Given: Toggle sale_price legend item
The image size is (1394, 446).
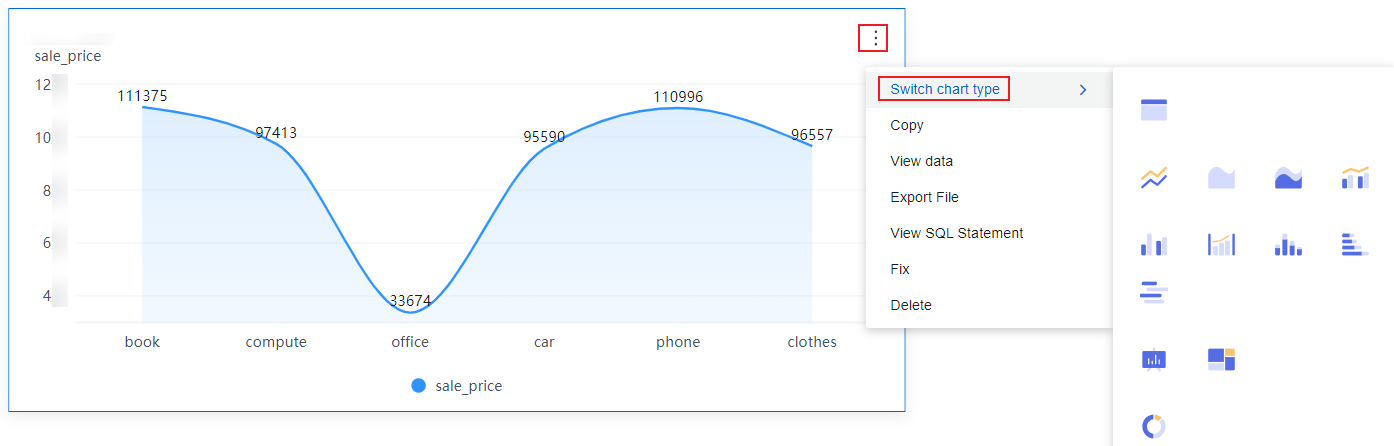Looking at the screenshot, I should [457, 385].
